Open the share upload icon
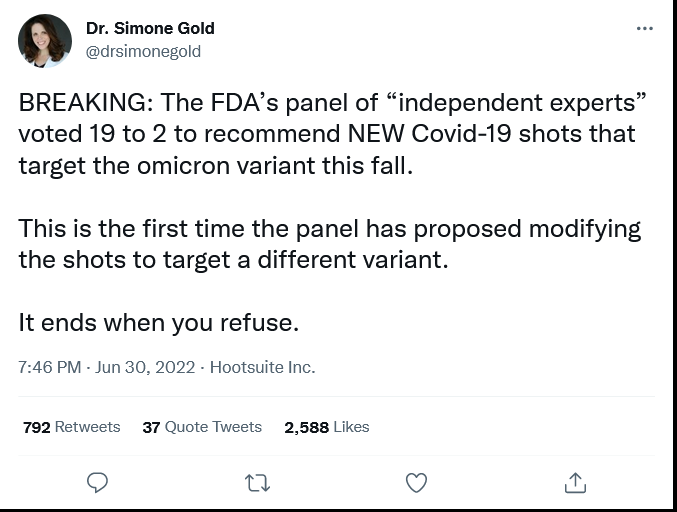 coord(576,483)
